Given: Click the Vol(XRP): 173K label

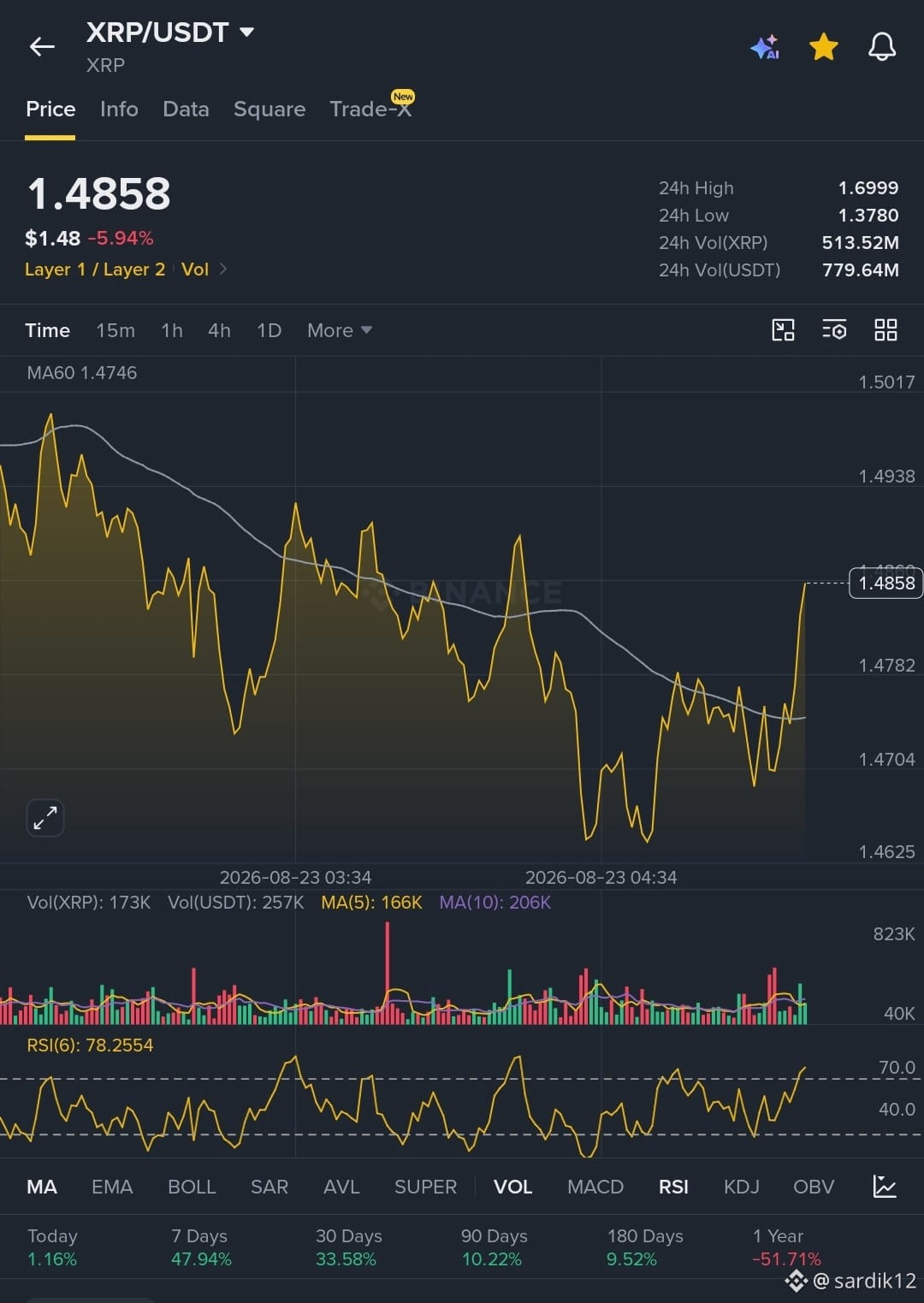Looking at the screenshot, I should click(x=89, y=903).
